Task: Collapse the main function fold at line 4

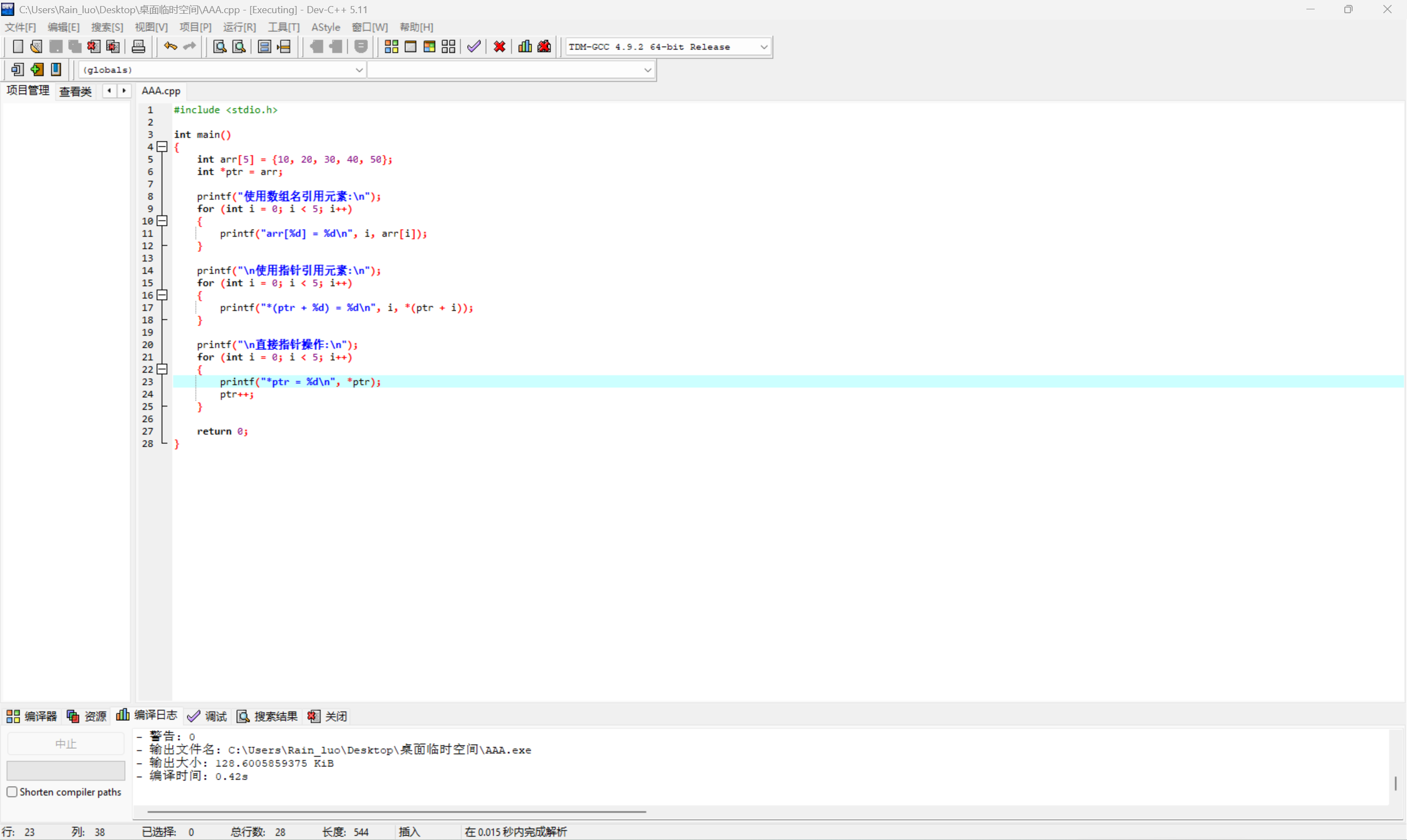Action: [163, 147]
